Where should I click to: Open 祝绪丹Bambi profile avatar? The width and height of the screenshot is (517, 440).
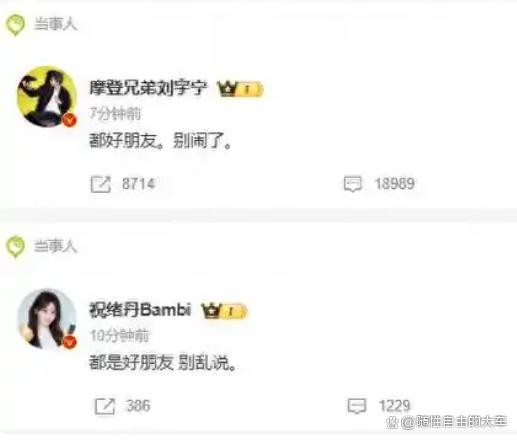pyautogui.click(x=47, y=319)
